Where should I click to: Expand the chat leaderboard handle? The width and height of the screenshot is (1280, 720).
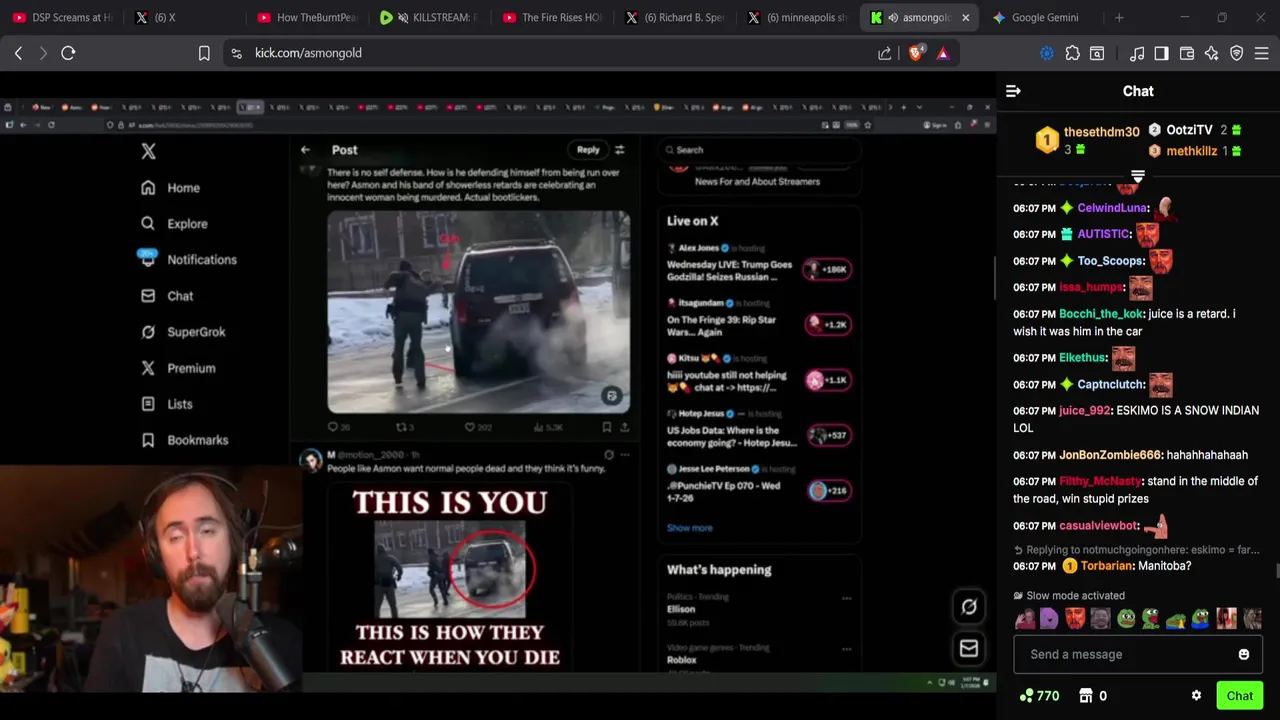point(1138,177)
